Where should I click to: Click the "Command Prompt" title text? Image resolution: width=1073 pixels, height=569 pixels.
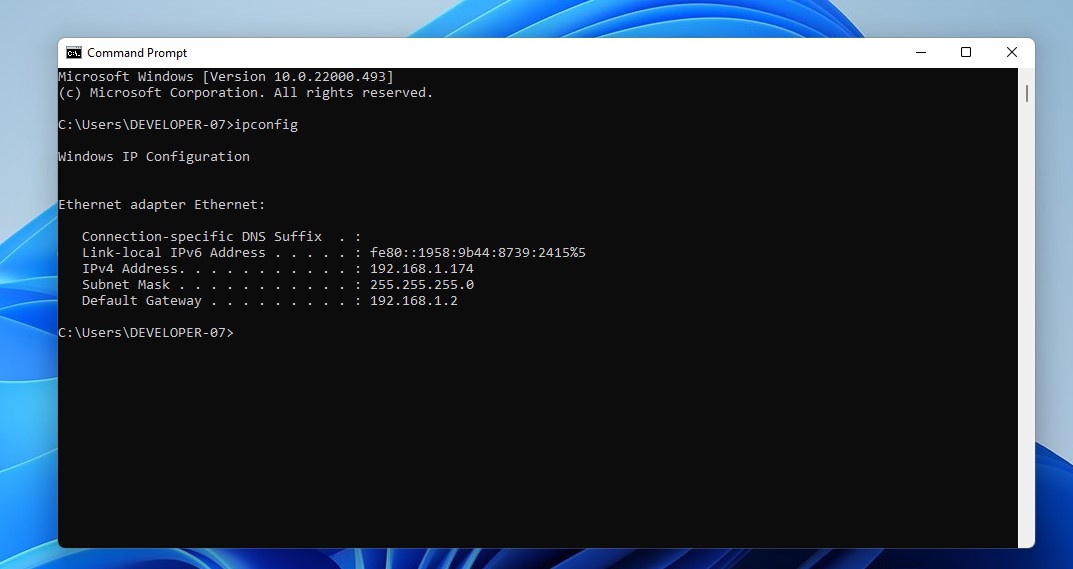coord(137,53)
